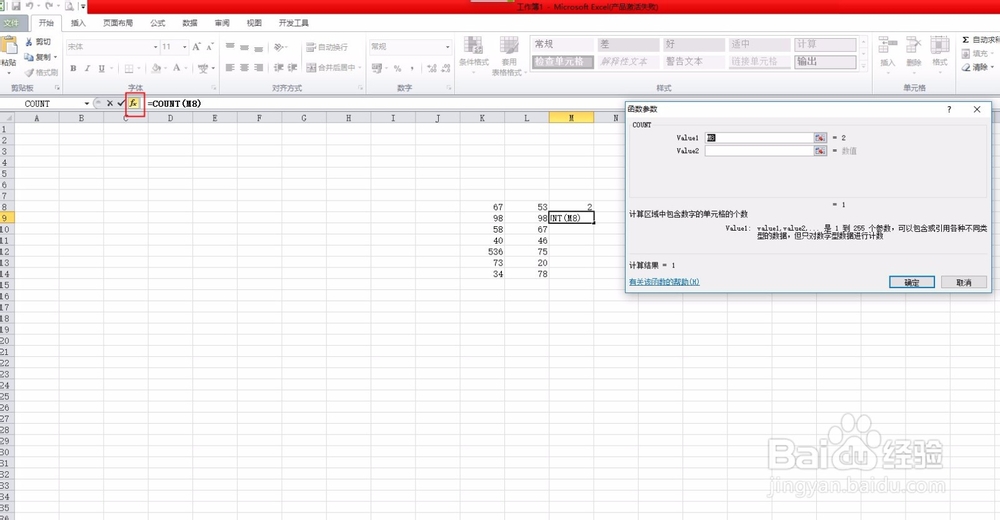
Task: Click the text orientation icon
Action: click(x=279, y=47)
